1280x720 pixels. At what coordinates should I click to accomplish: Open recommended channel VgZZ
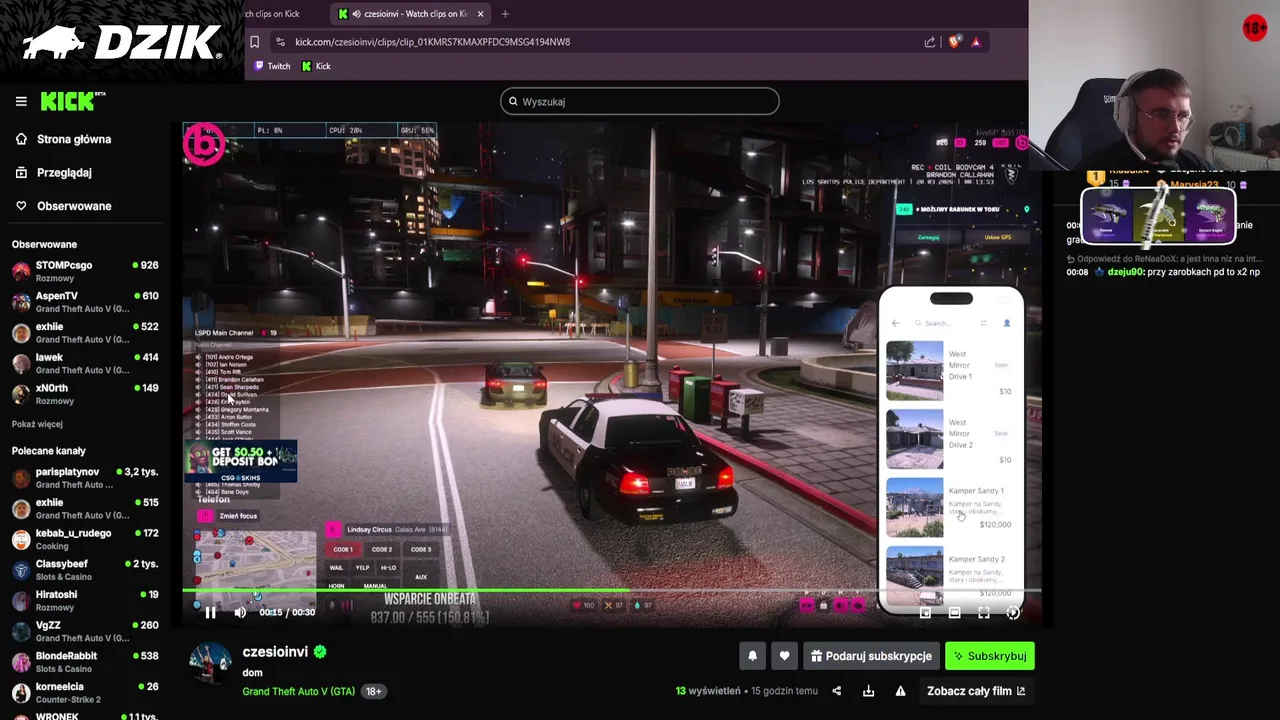[85, 631]
